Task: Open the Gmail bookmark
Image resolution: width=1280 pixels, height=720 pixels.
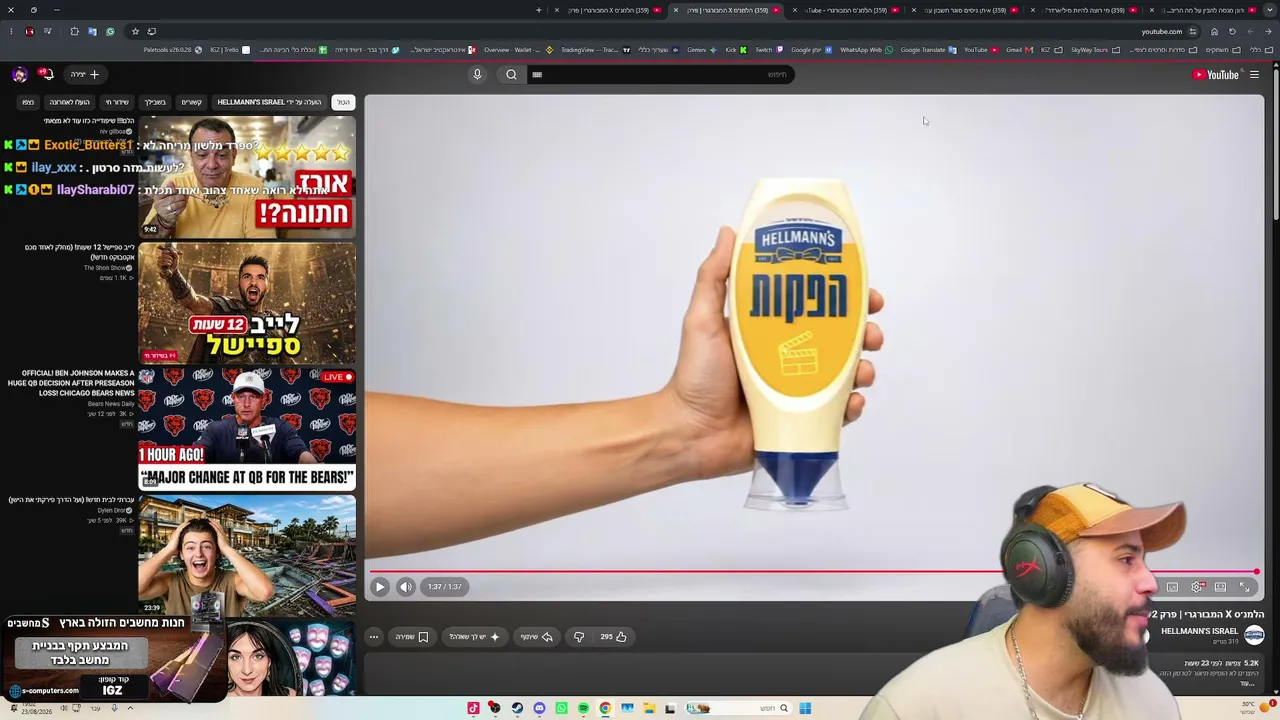Action: [1020, 50]
